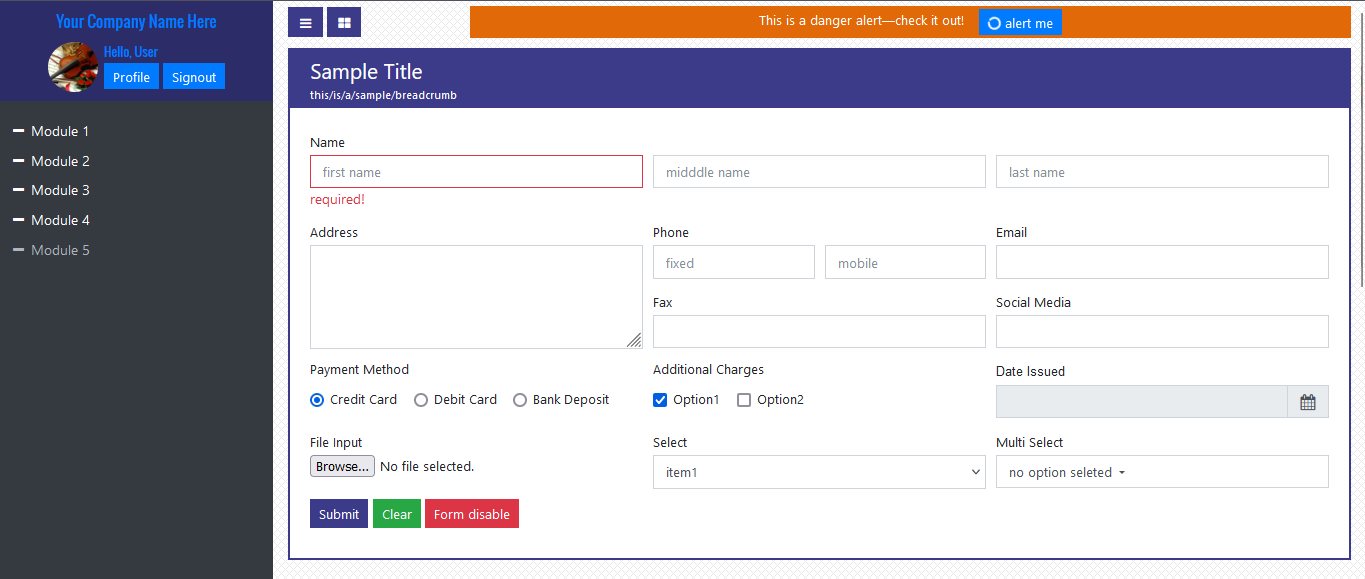Select the Credit Card radio button
The image size is (1365, 579).
coord(317,400)
